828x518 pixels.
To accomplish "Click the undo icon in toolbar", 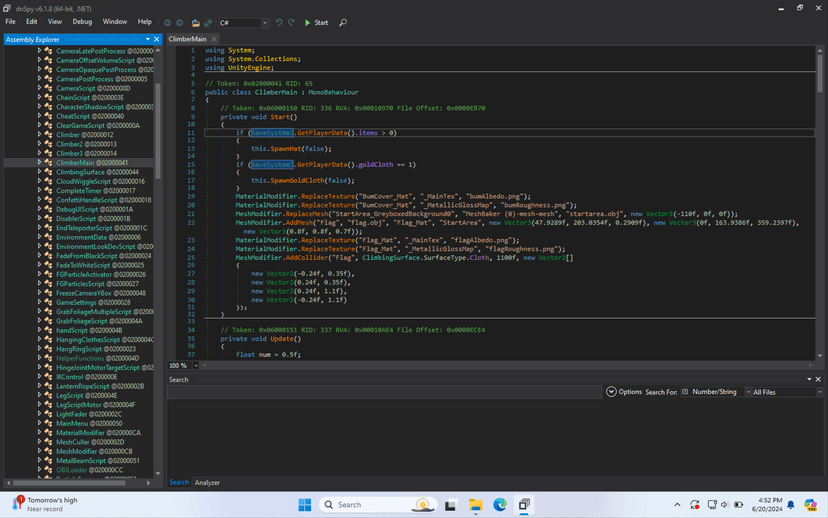I will pyautogui.click(x=279, y=22).
